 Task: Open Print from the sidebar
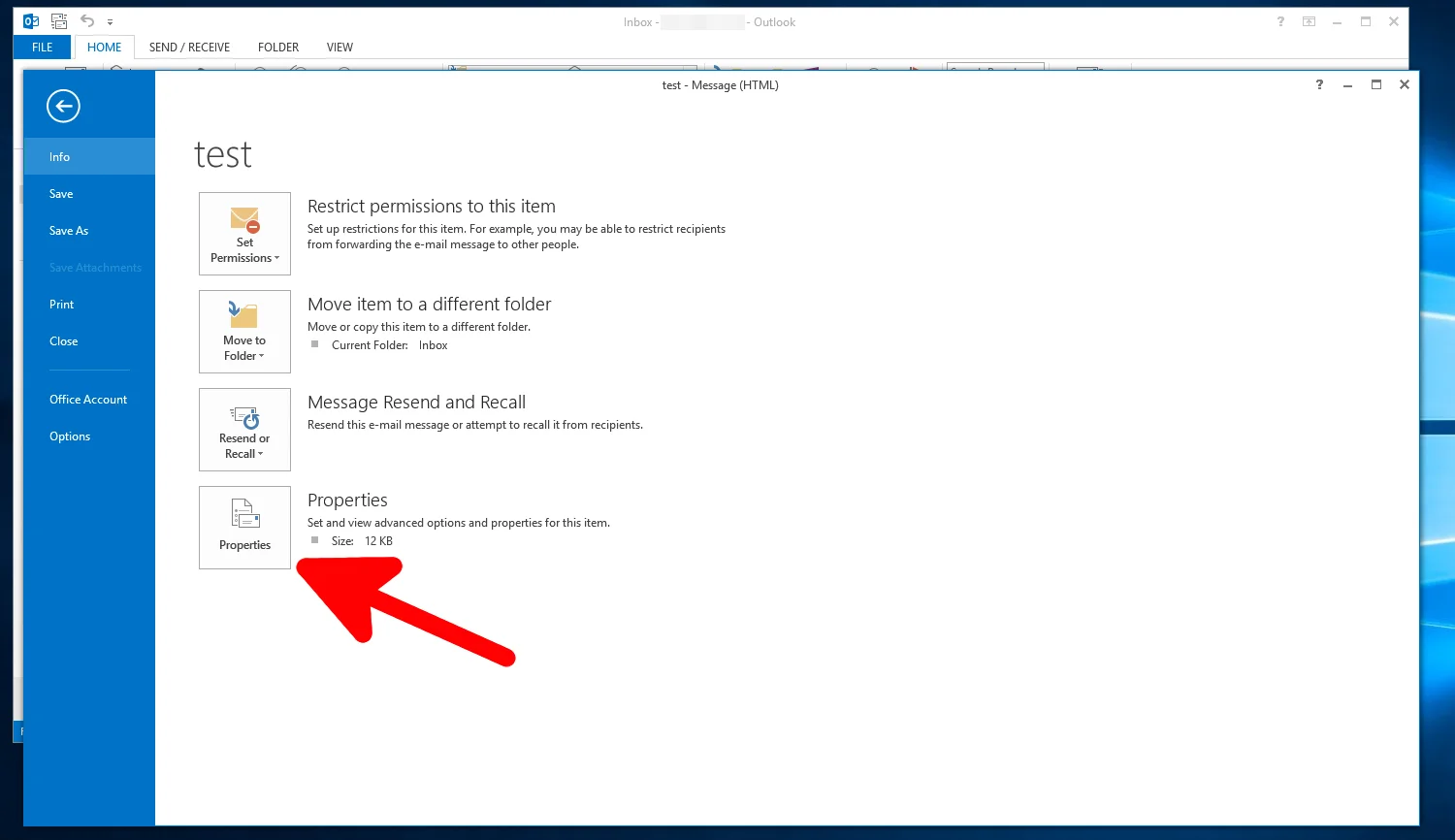[x=60, y=304]
